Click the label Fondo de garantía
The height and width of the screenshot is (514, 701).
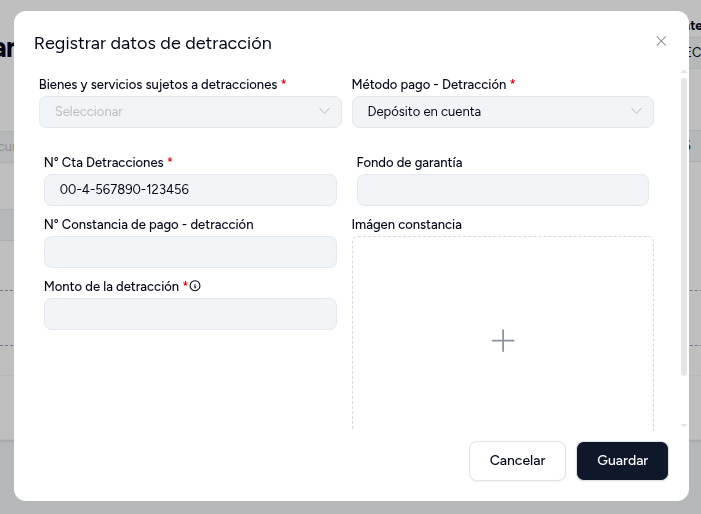pos(410,163)
